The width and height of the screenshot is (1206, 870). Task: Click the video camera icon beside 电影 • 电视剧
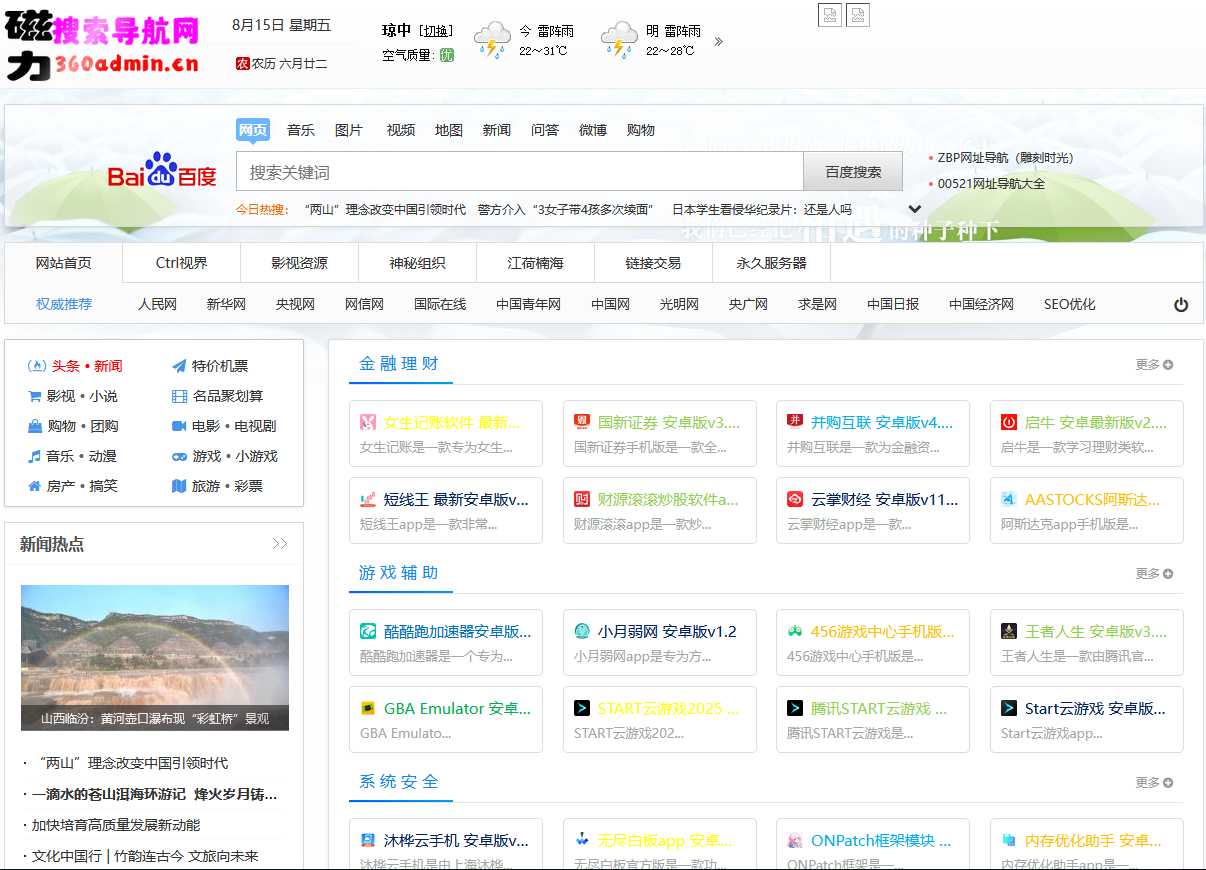[x=179, y=426]
